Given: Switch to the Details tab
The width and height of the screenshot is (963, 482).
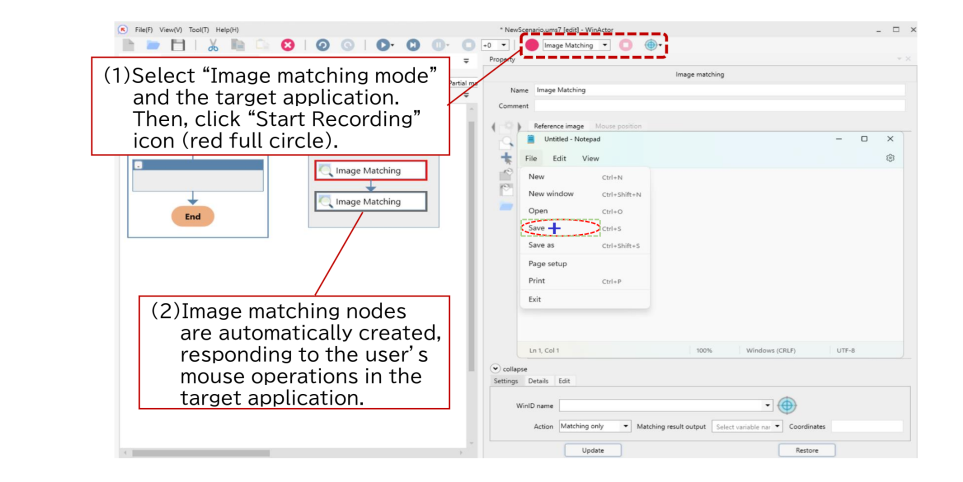Looking at the screenshot, I should coord(539,380).
